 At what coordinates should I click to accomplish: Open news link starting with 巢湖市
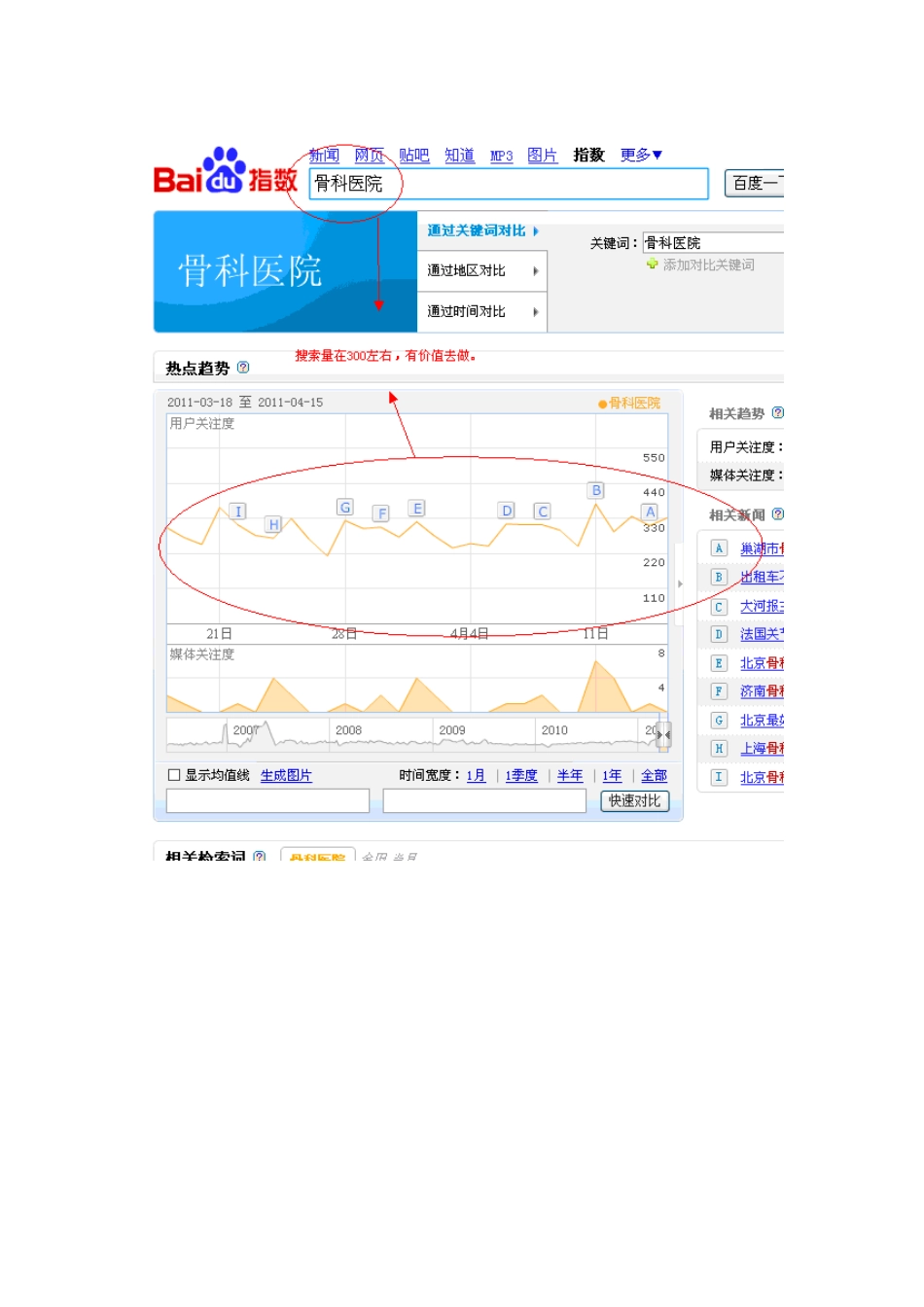[x=762, y=549]
